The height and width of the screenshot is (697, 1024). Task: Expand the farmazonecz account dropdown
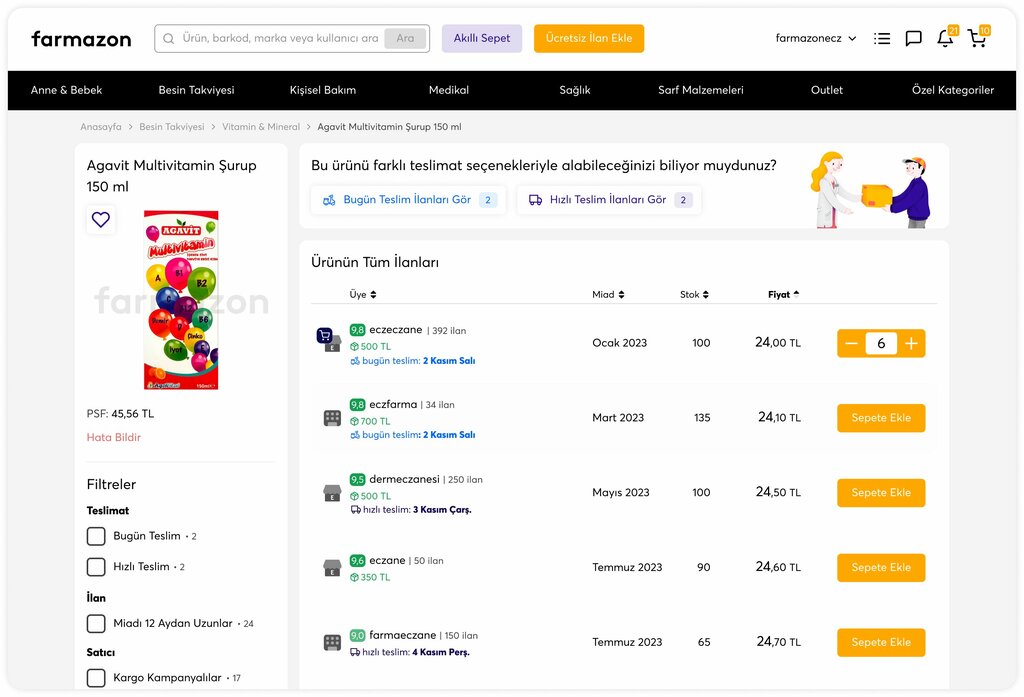816,39
